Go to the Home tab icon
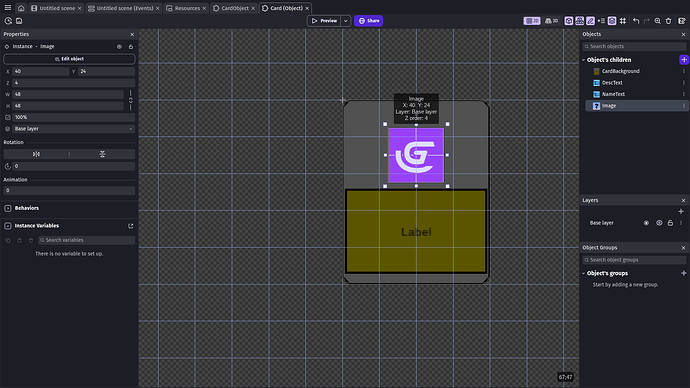The height and width of the screenshot is (388, 690). coord(21,8)
